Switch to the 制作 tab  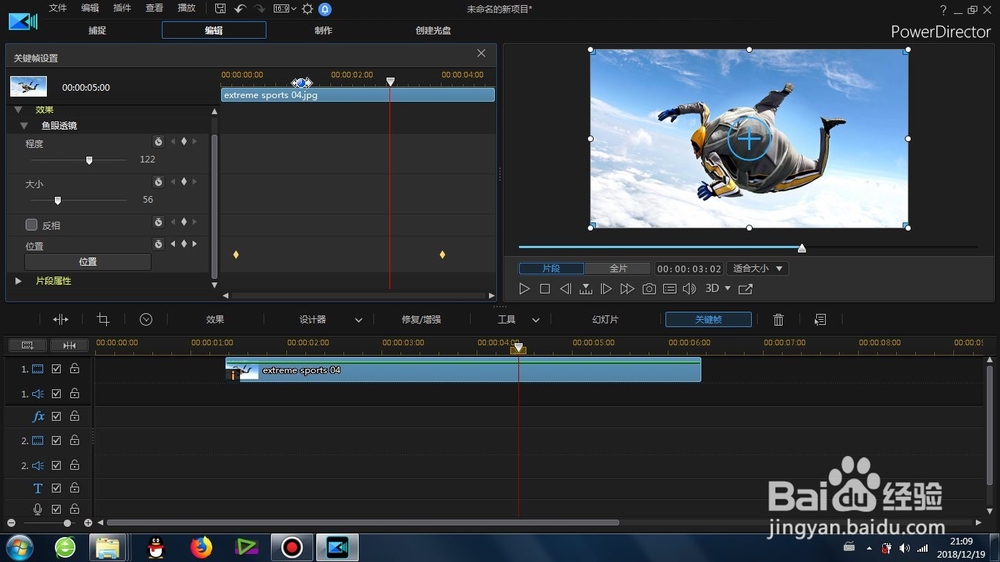click(x=323, y=30)
